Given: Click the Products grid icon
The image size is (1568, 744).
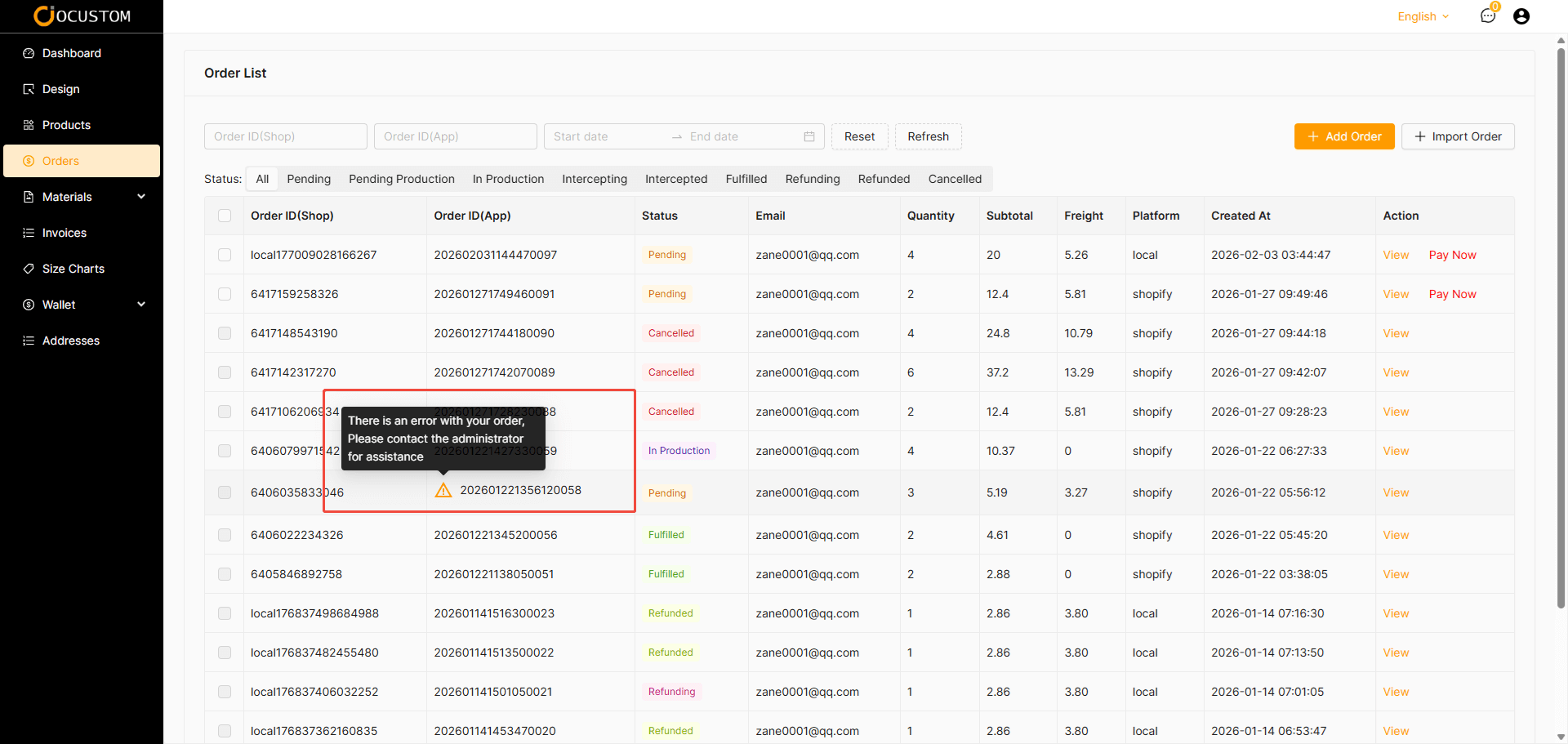Looking at the screenshot, I should (x=29, y=125).
